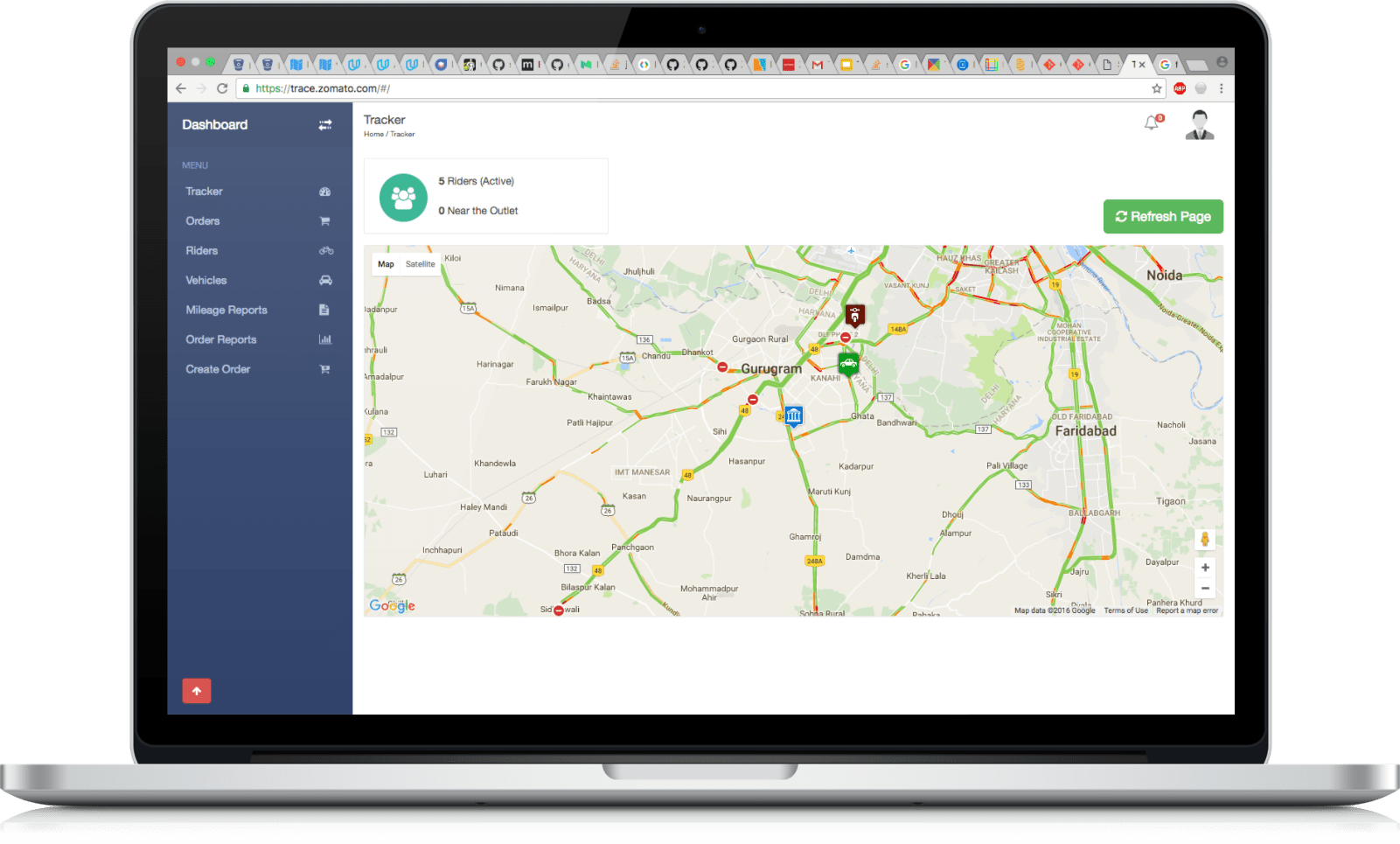Close the active browser tab
Viewport: 1400px width, 844px height.
tap(1142, 65)
